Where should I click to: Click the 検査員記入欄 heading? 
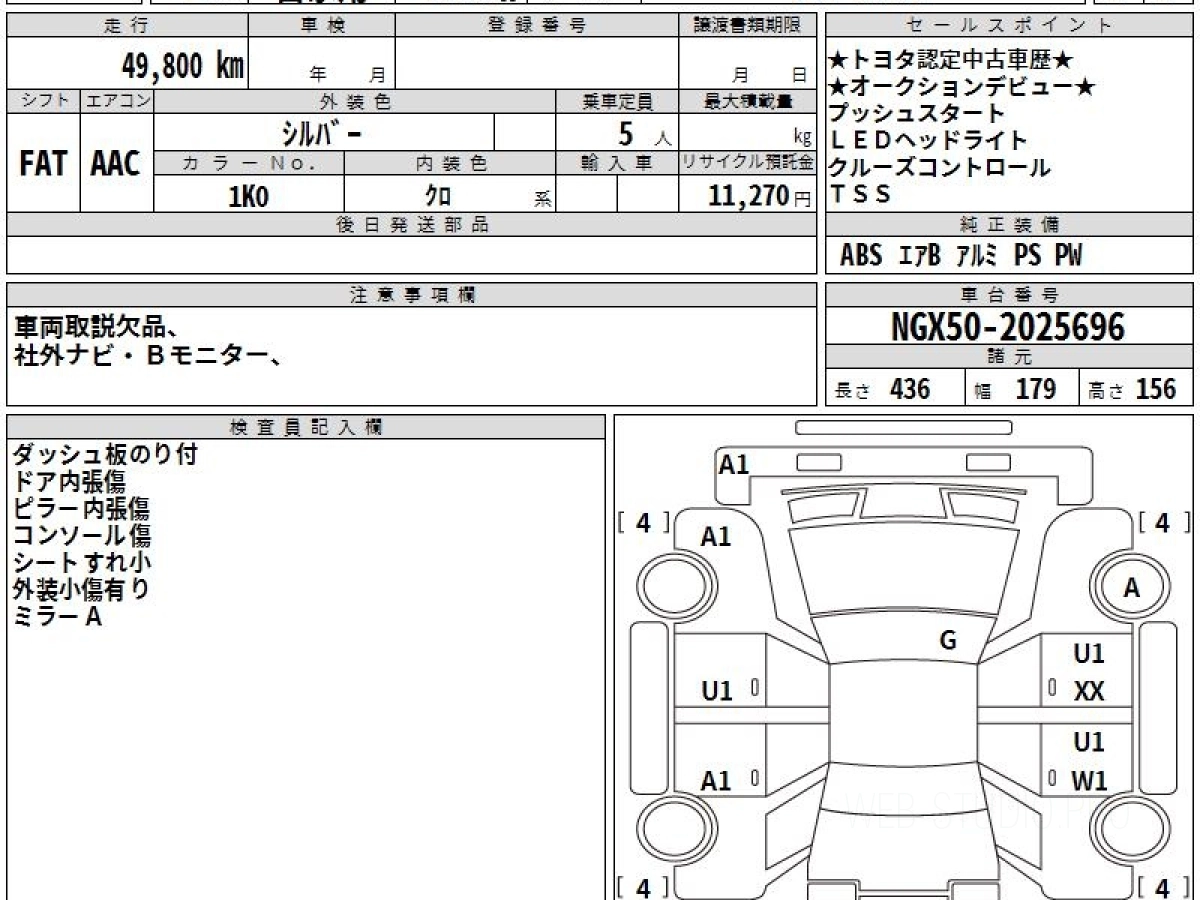pyautogui.click(x=306, y=427)
